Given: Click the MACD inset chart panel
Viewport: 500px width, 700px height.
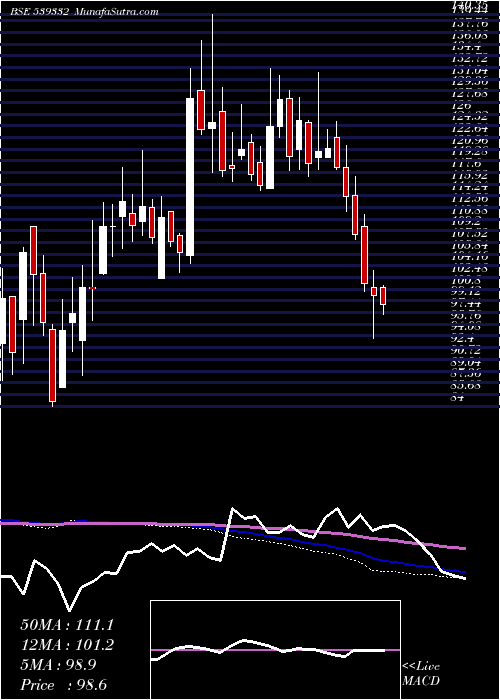Looking at the screenshot, I should pos(275,650).
